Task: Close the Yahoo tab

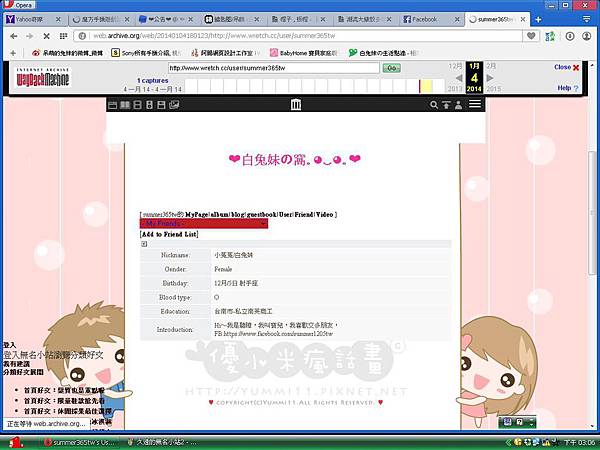Action: point(58,19)
